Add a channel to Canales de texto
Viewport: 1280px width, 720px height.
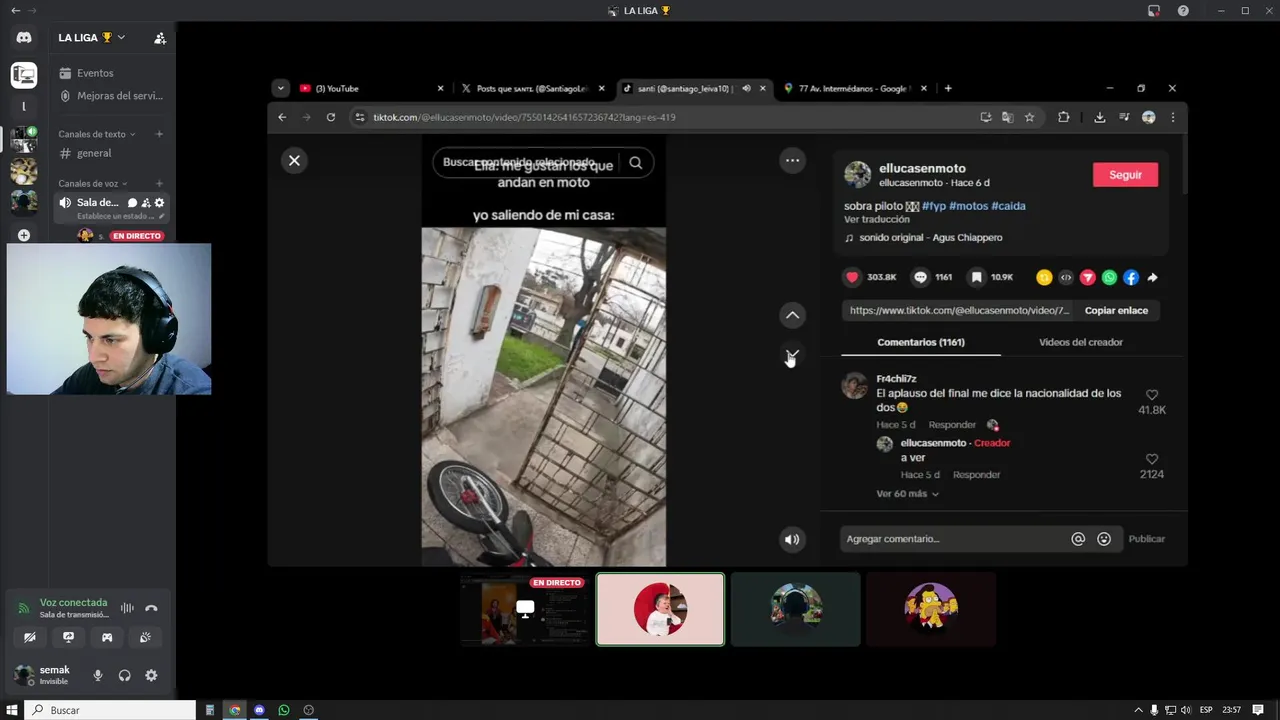point(159,134)
